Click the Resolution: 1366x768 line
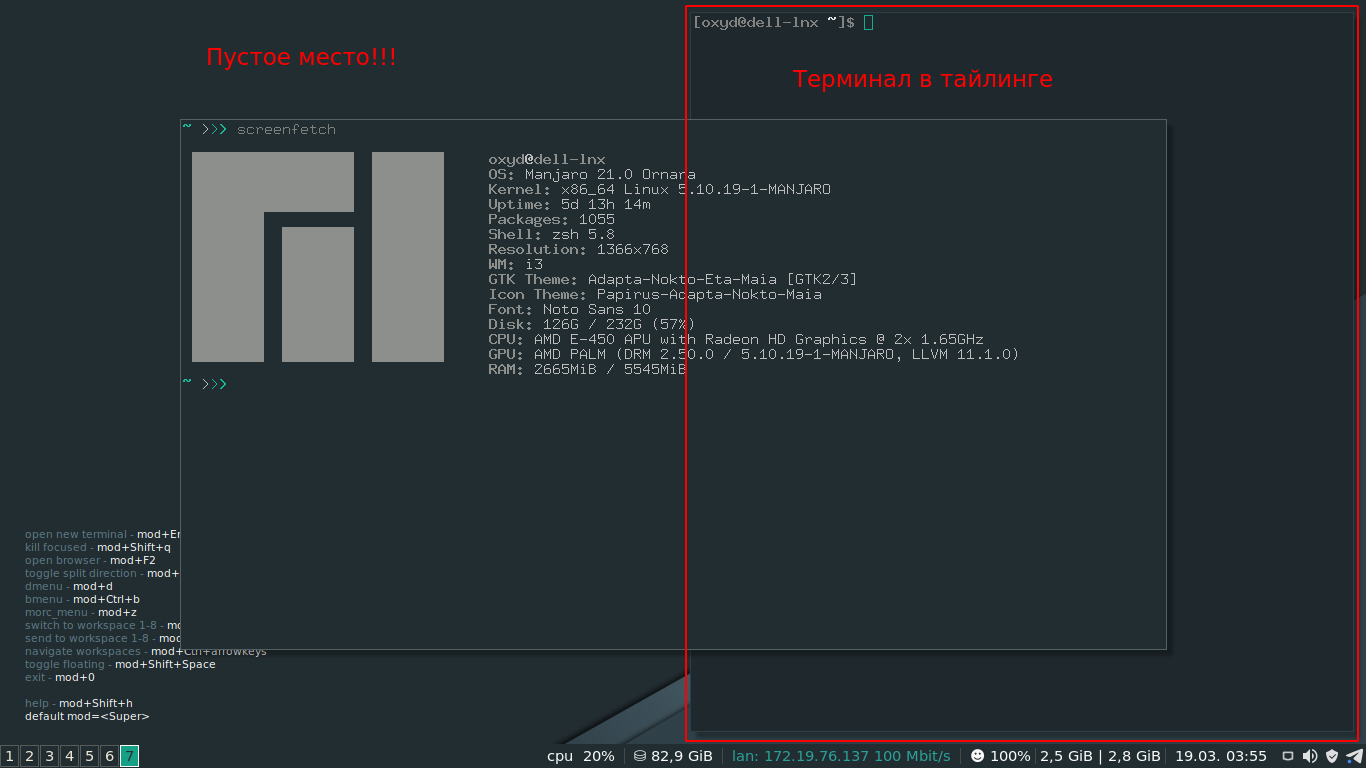Image resolution: width=1366 pixels, height=768 pixels. (x=578, y=250)
